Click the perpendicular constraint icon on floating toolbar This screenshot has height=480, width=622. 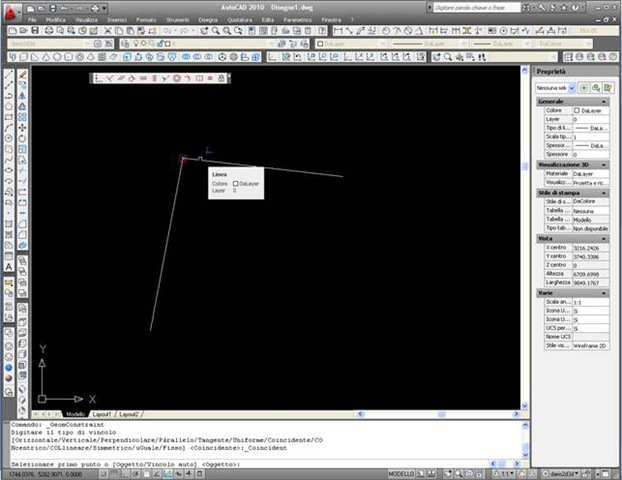point(110,78)
